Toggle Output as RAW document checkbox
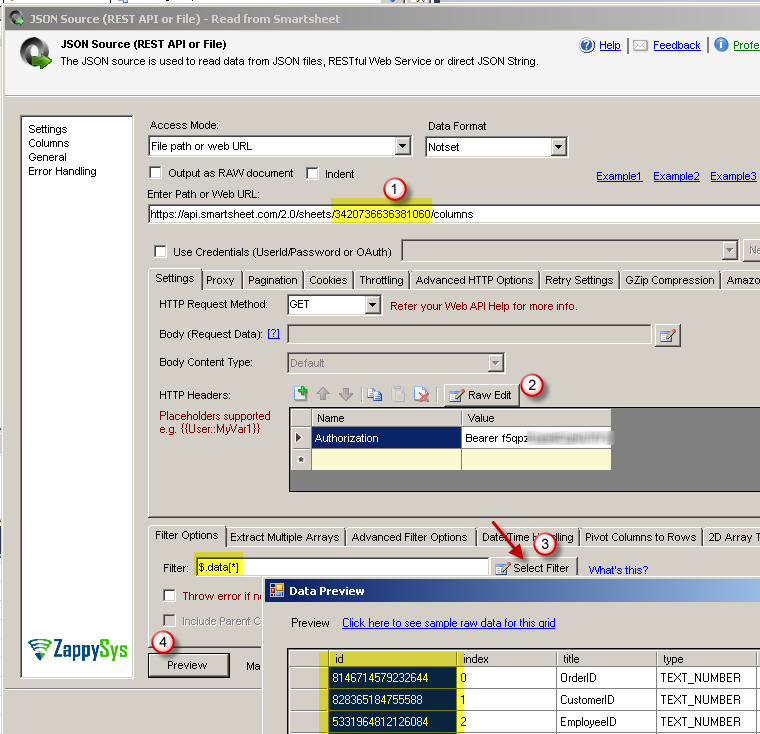Image resolution: width=760 pixels, height=734 pixels. click(x=156, y=173)
